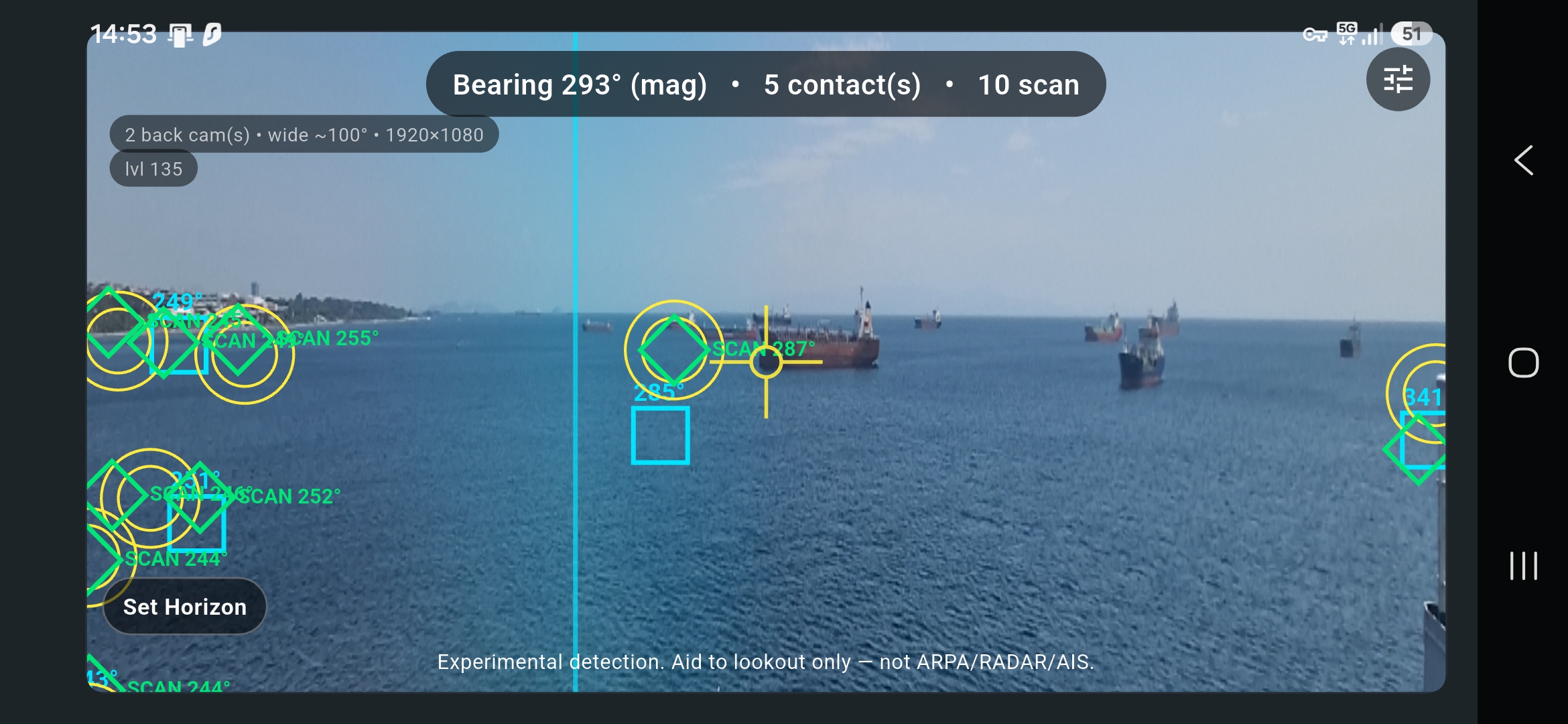Tap the 14:53 clock in status bar
The width and height of the screenshot is (1568, 724).
click(x=123, y=34)
